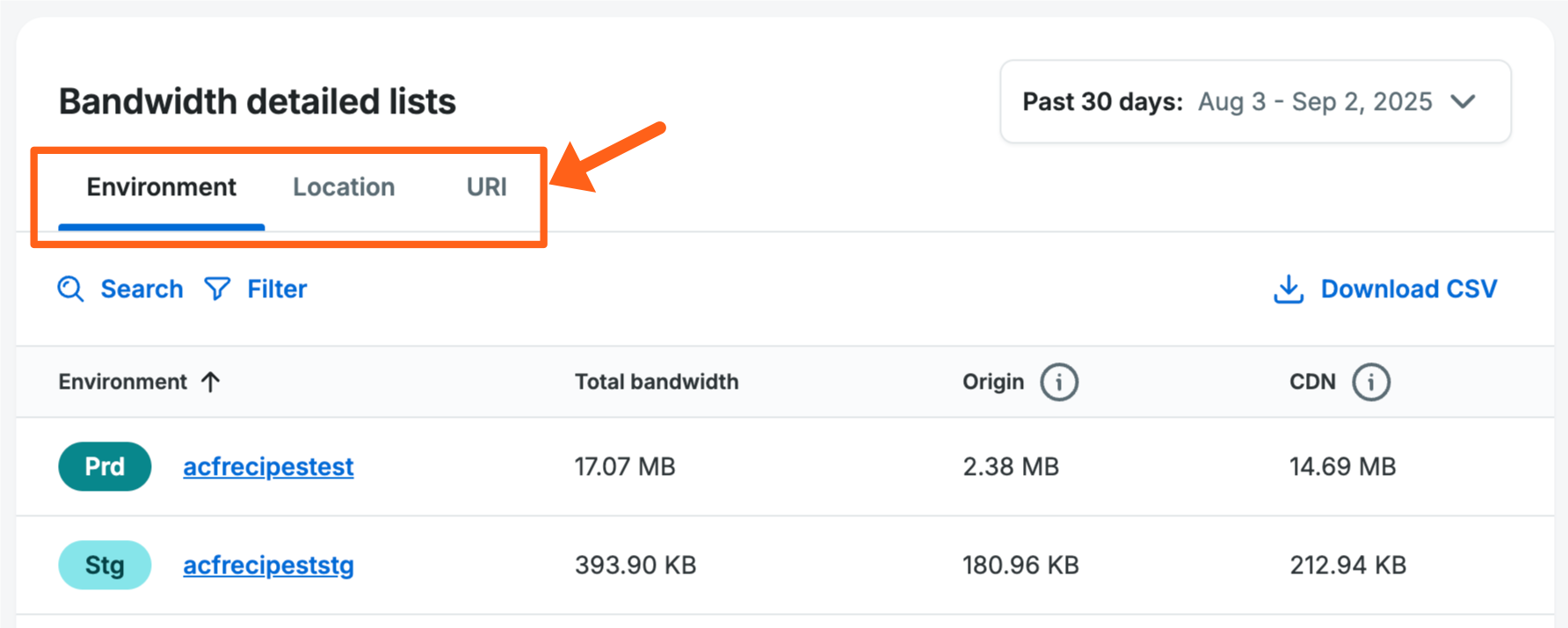Viewport: 1568px width, 628px height.
Task: Show the Origin column info tooltip icon
Action: point(1059,383)
